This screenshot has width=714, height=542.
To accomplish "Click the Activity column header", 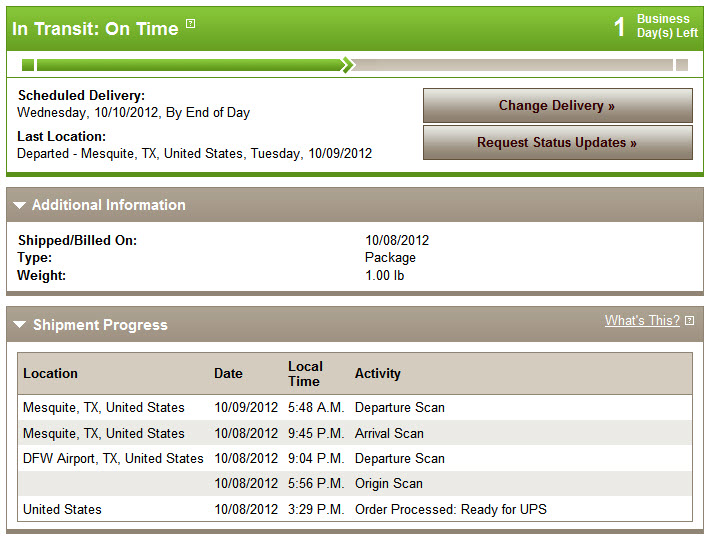I will 377,373.
